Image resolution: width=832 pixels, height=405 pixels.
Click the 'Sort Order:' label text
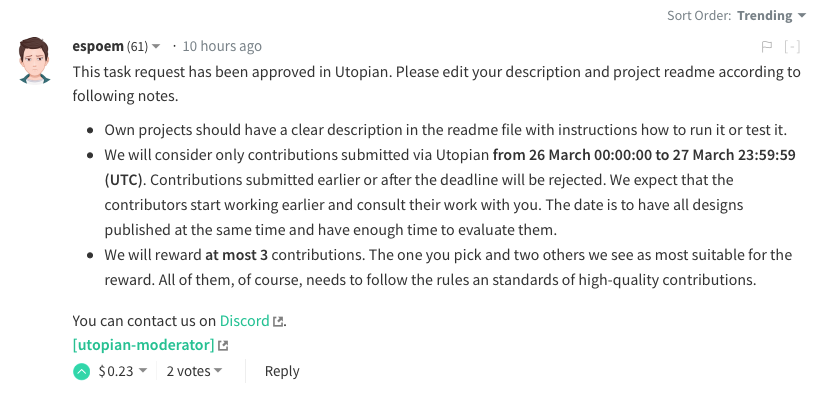click(x=699, y=16)
